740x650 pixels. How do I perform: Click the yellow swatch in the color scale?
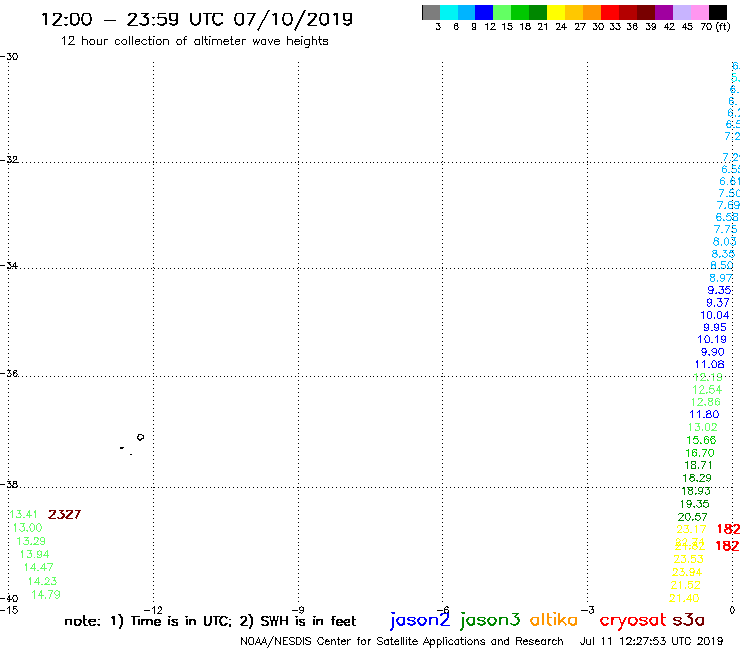[556, 12]
